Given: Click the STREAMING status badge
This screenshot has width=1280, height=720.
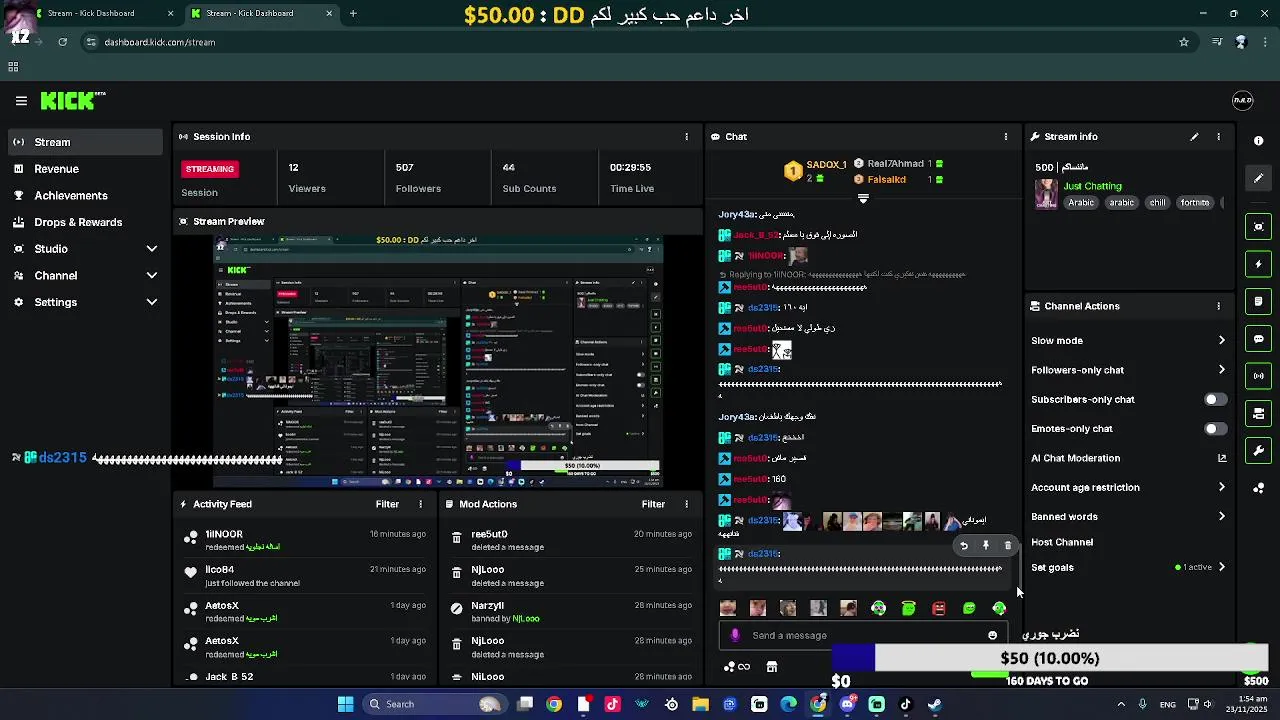Looking at the screenshot, I should (x=210, y=169).
